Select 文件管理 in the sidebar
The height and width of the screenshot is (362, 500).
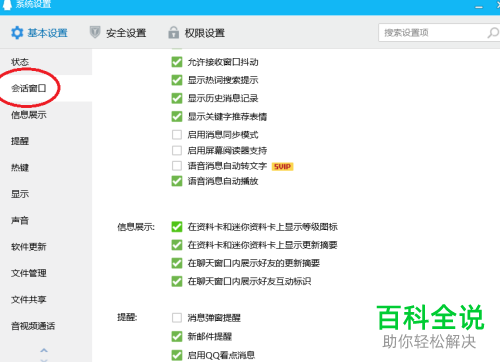tap(29, 273)
